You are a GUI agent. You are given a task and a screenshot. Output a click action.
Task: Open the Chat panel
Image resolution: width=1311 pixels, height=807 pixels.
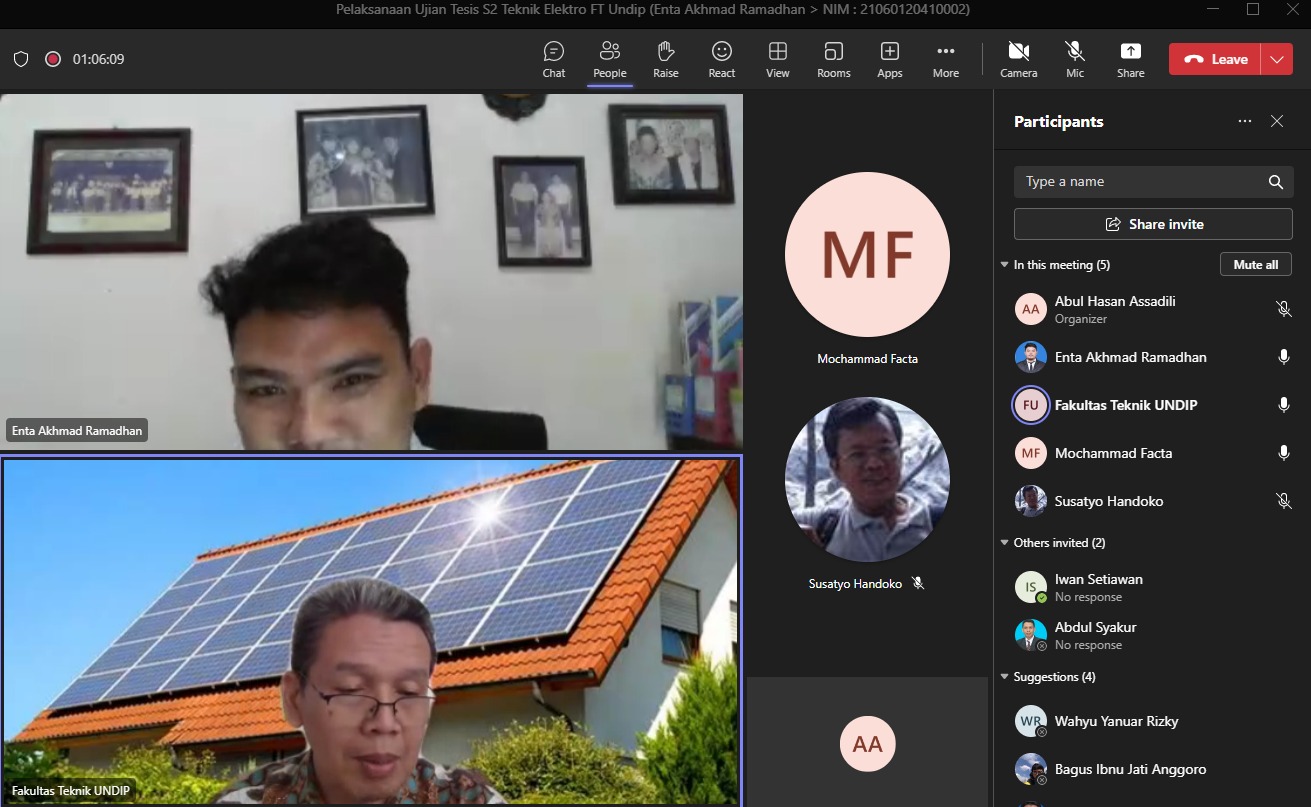coord(553,59)
